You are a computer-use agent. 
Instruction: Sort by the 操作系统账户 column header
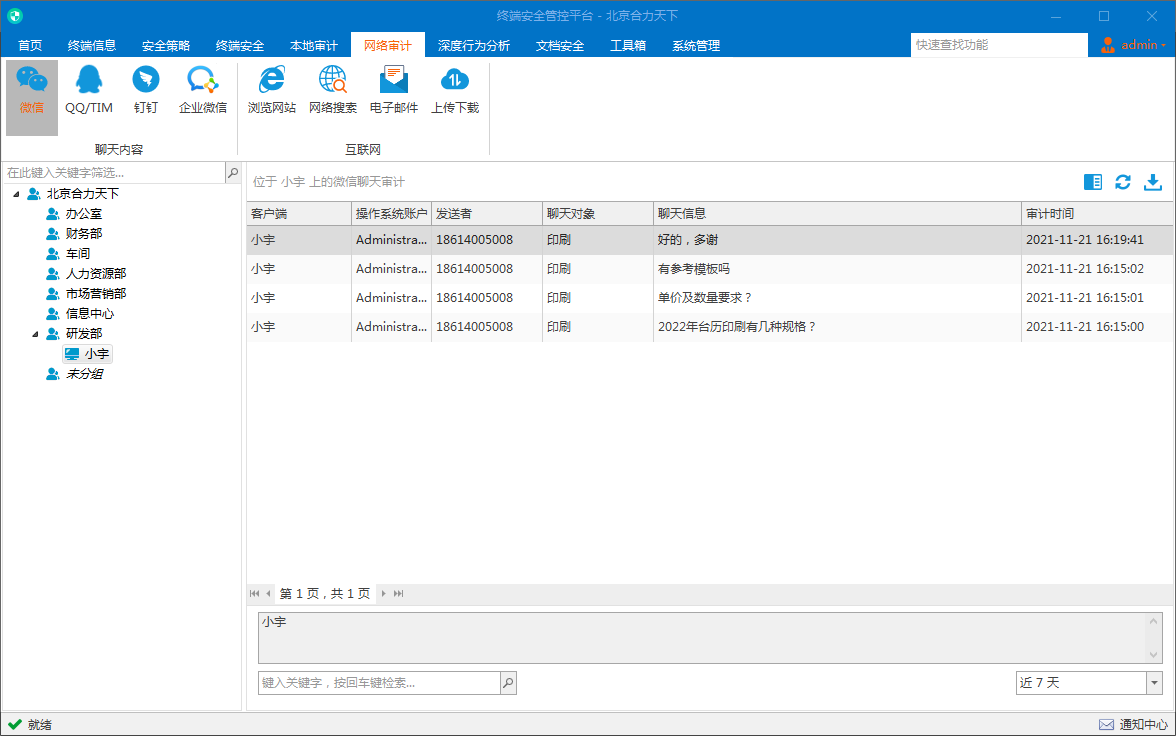click(x=392, y=214)
